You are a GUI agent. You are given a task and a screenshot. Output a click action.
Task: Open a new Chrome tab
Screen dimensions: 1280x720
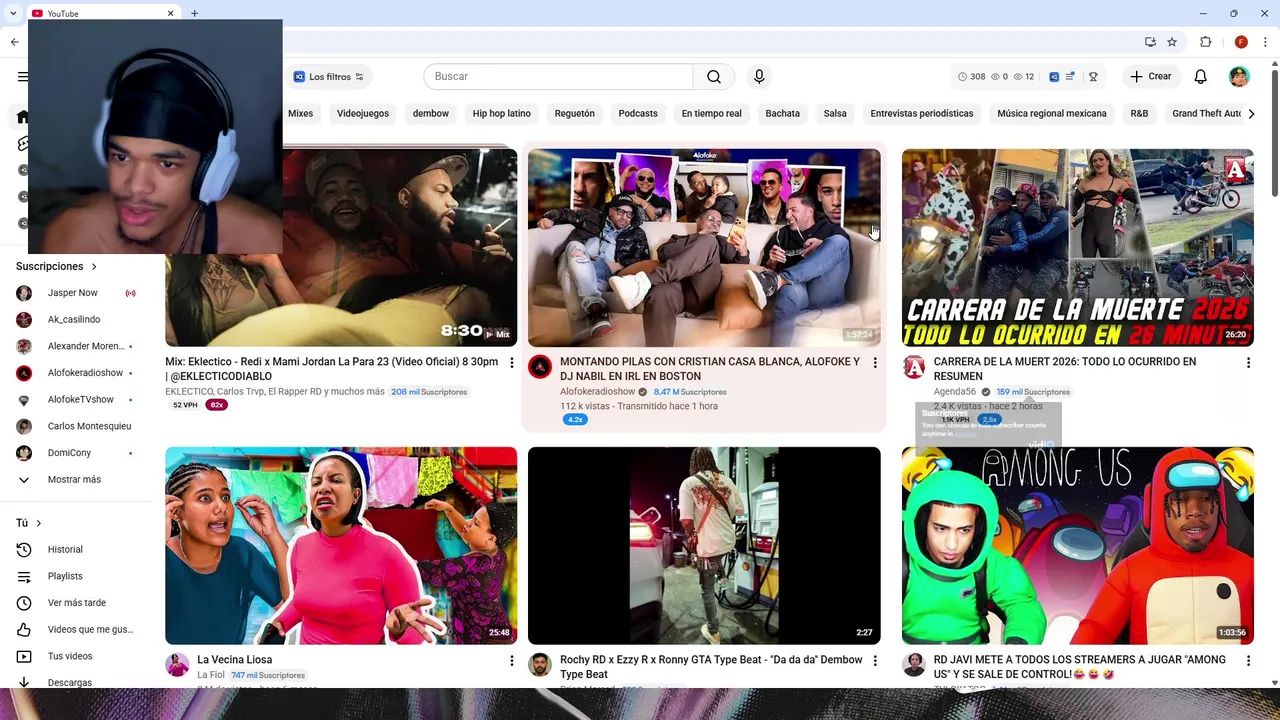(x=194, y=14)
